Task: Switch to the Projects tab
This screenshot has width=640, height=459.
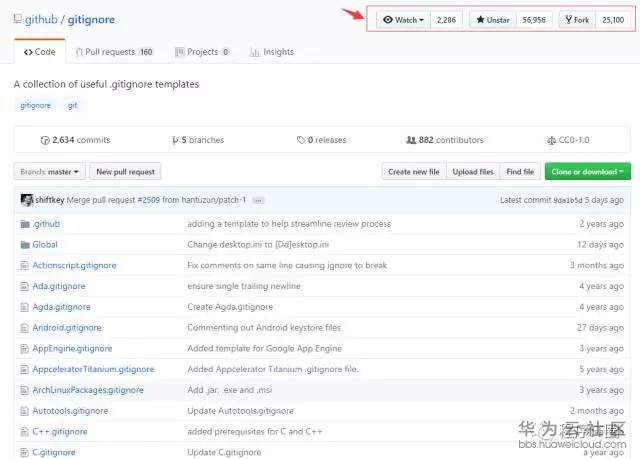Action: tap(202, 52)
